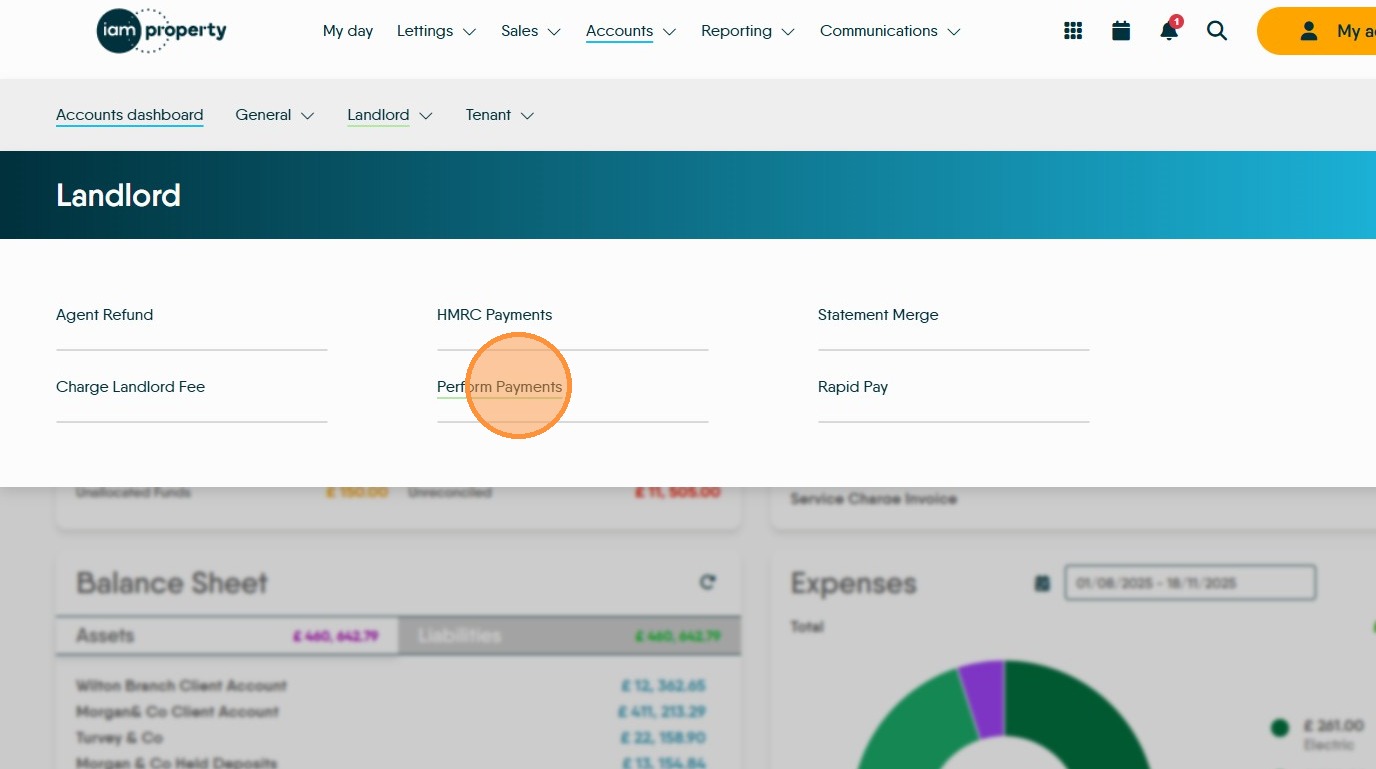Open the Communications menu chevron
1376x769 pixels.
[954, 32]
